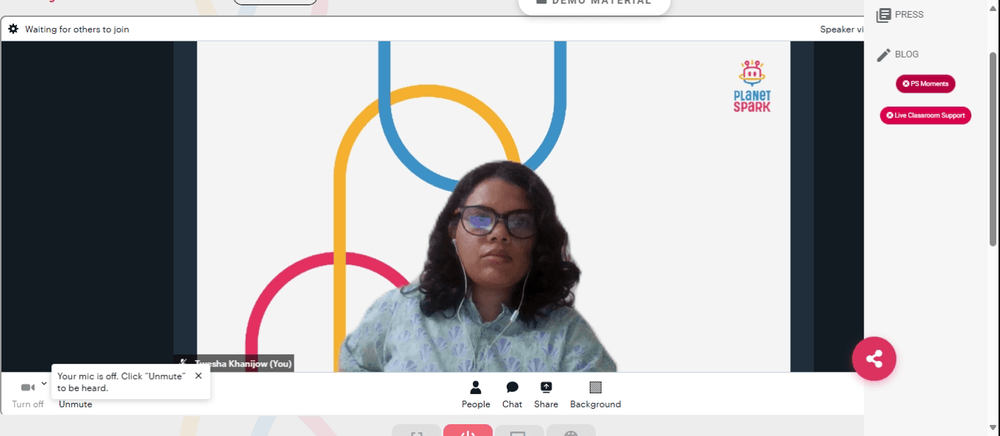Toggle the red power button below the meeting
Viewport: 1000px width, 436px height.
point(467,430)
